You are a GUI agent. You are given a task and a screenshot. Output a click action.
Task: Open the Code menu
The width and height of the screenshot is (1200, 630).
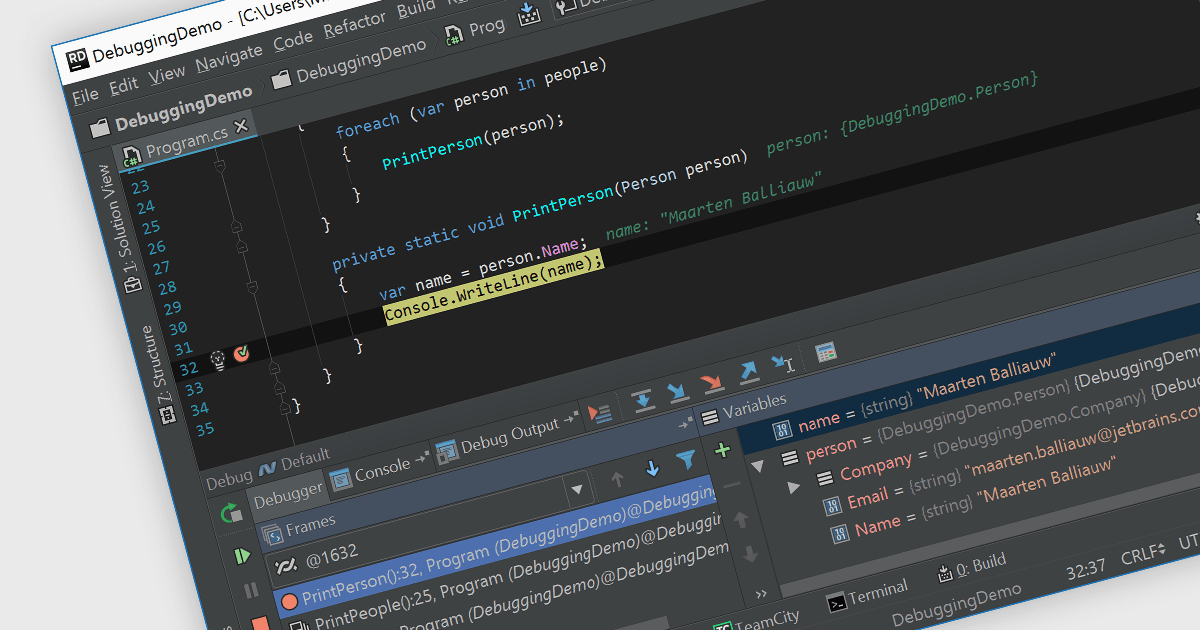pyautogui.click(x=293, y=41)
